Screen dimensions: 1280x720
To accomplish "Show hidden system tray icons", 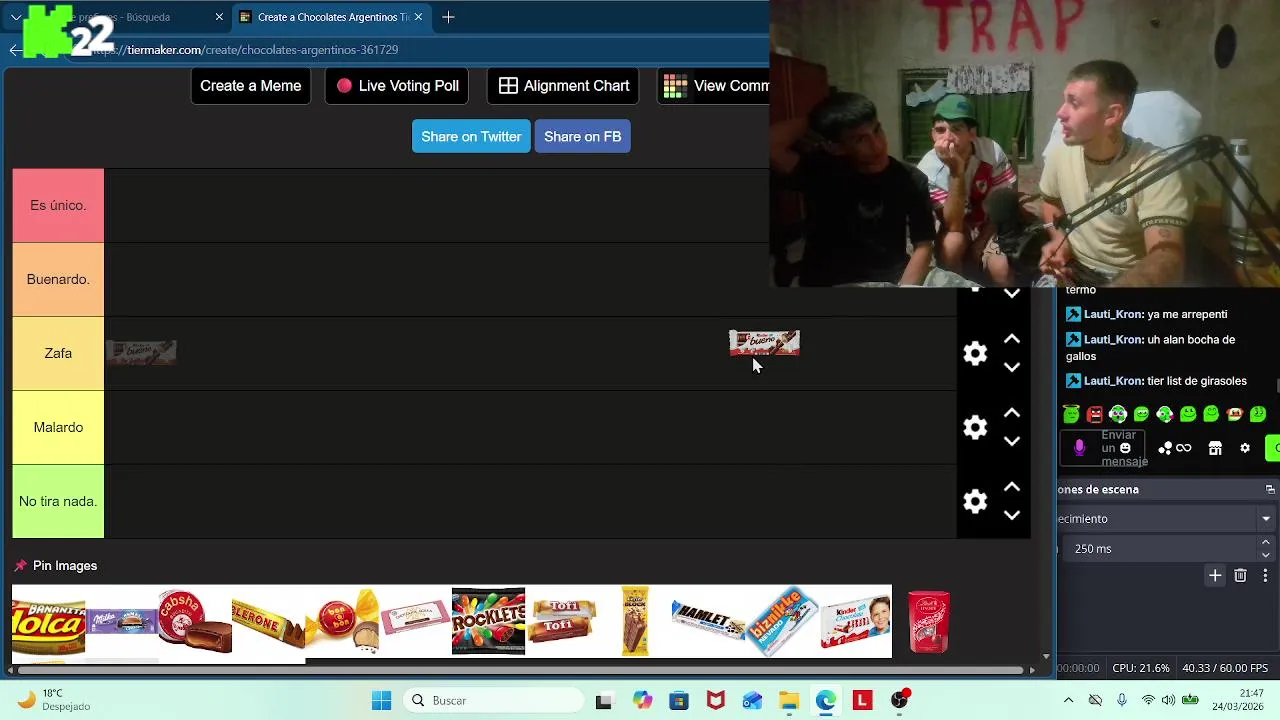I will tap(1068, 701).
